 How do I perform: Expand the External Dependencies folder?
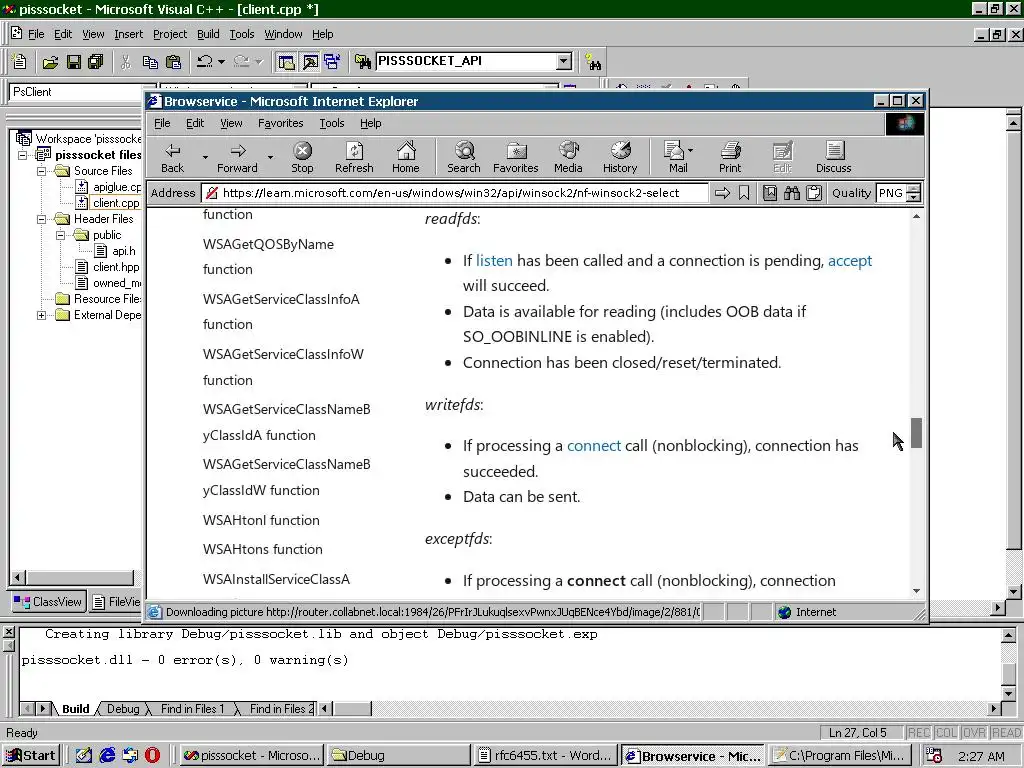(42, 315)
